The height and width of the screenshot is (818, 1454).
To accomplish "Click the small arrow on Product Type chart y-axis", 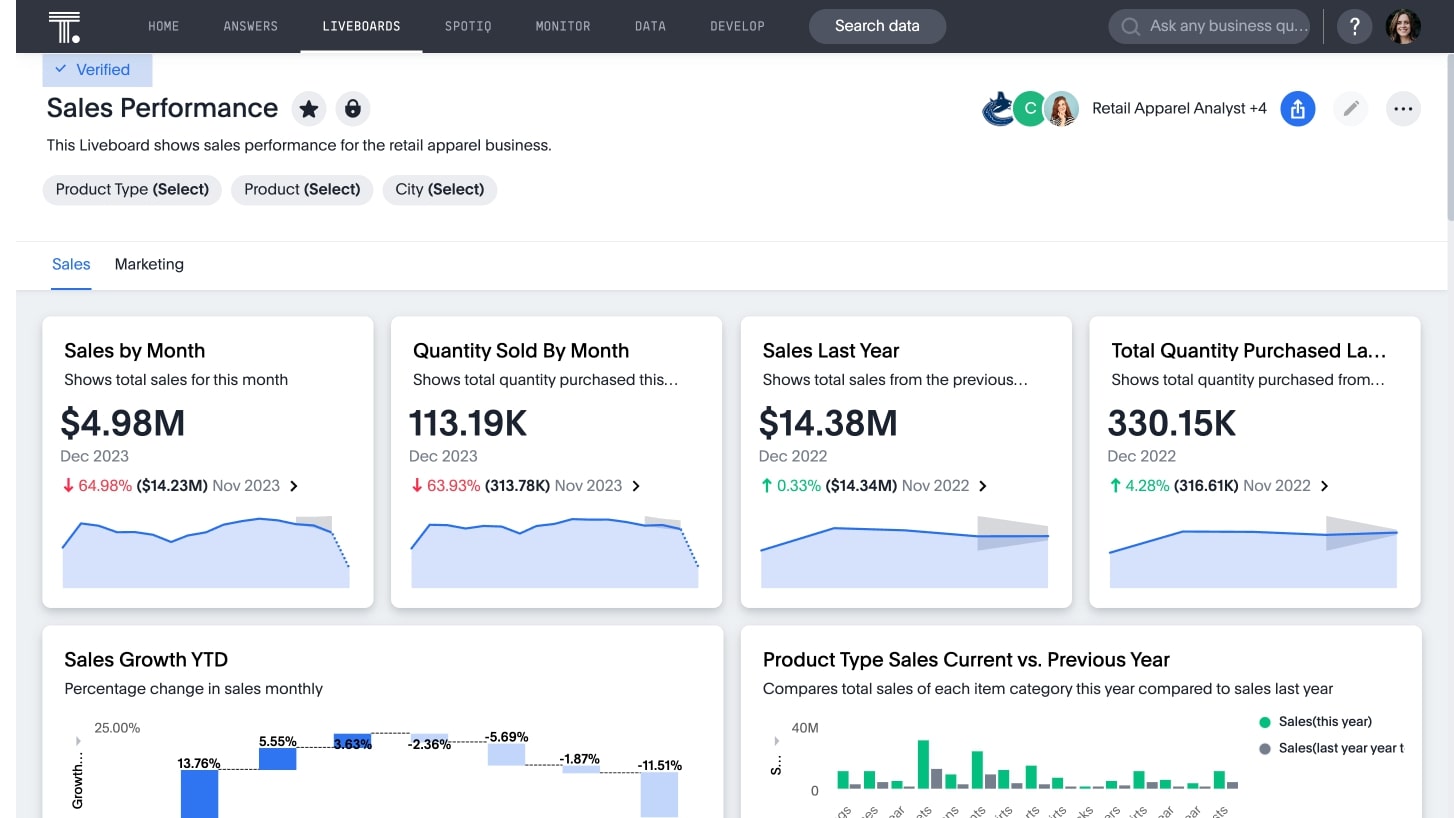I will pos(777,741).
